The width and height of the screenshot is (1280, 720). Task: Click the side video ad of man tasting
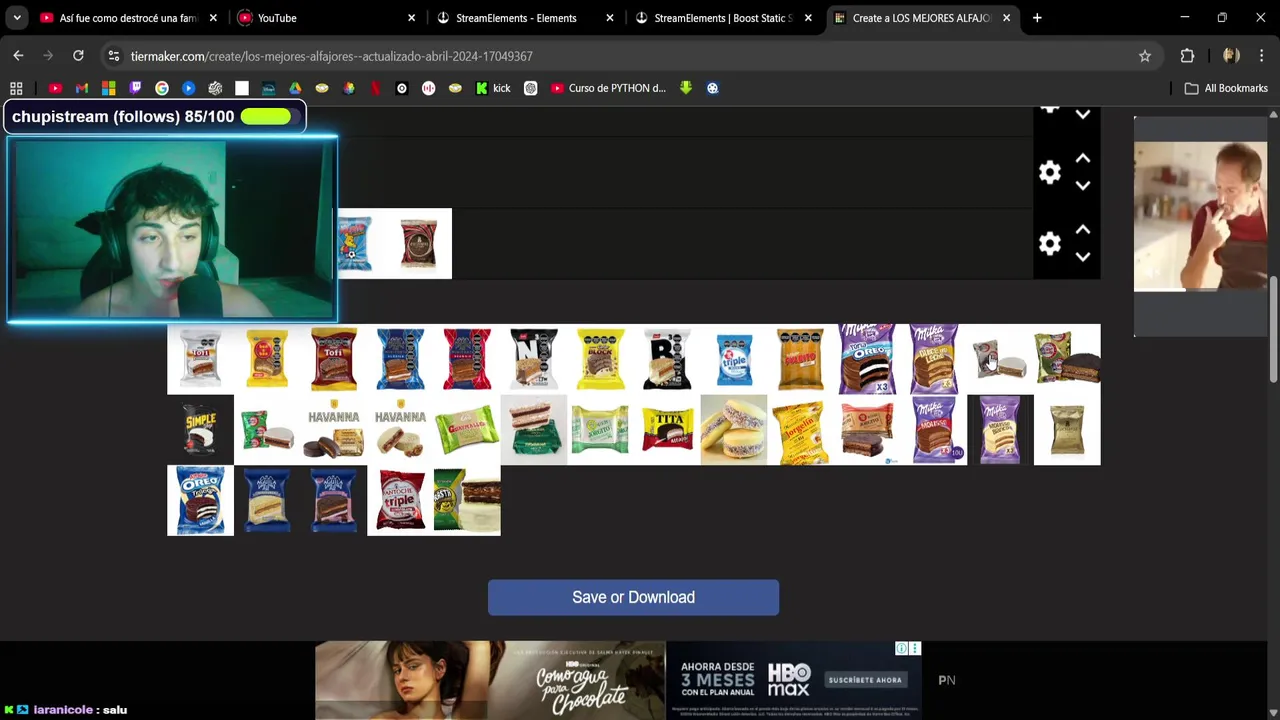click(1201, 216)
